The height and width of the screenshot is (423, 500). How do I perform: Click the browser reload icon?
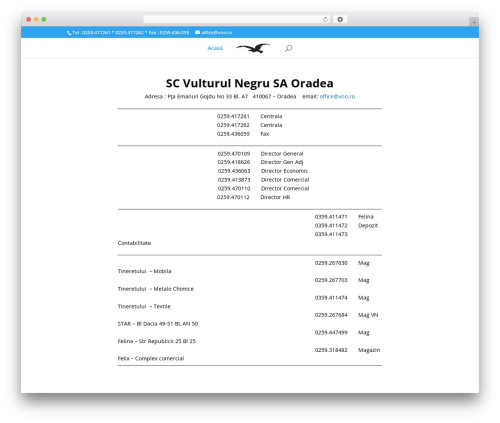tap(325, 20)
